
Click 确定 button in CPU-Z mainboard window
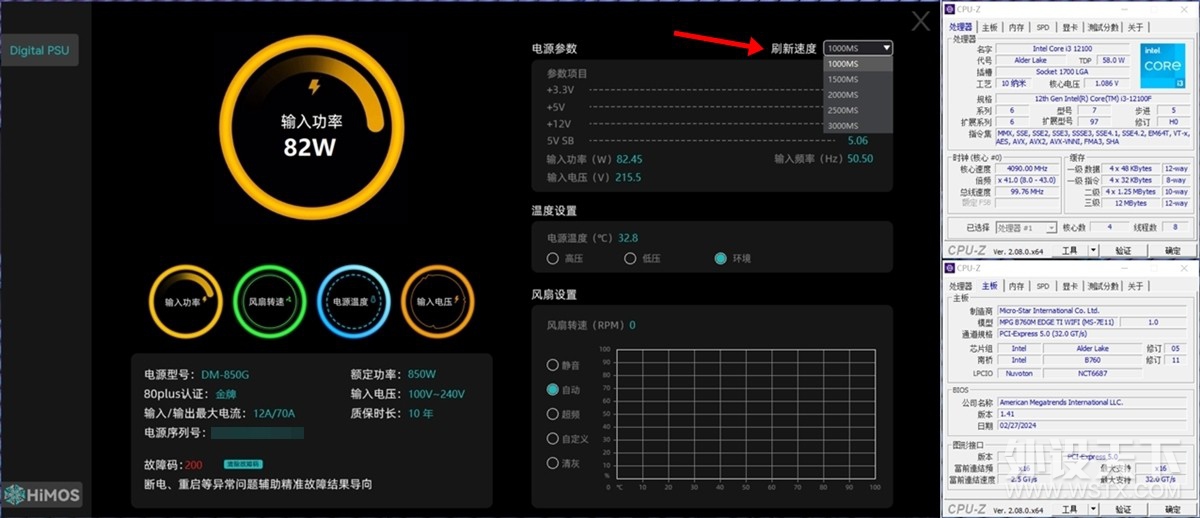tap(1173, 508)
